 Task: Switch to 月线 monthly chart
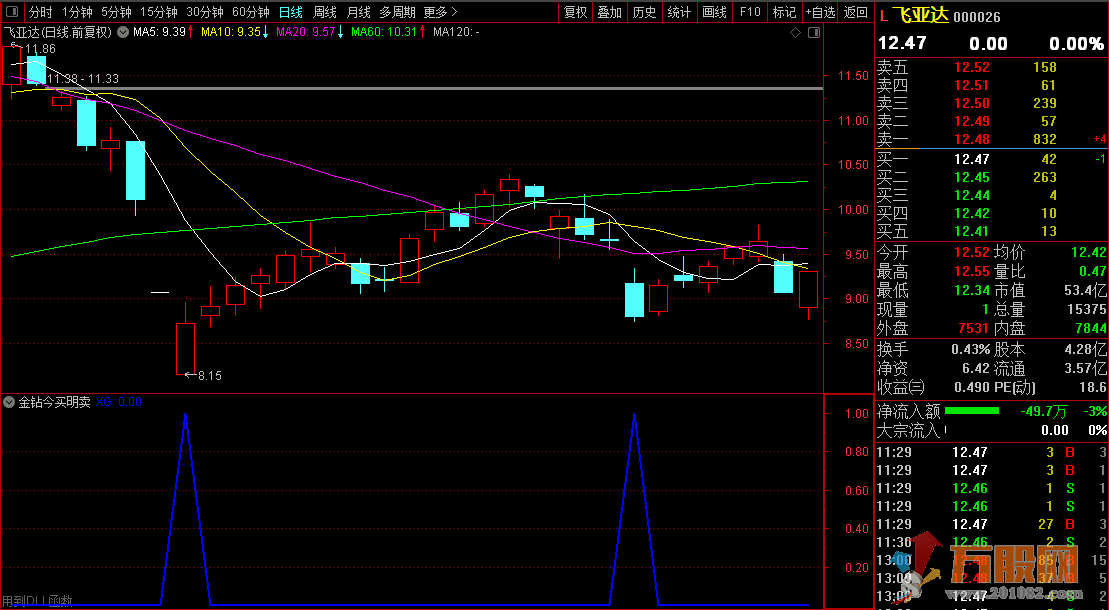(359, 12)
